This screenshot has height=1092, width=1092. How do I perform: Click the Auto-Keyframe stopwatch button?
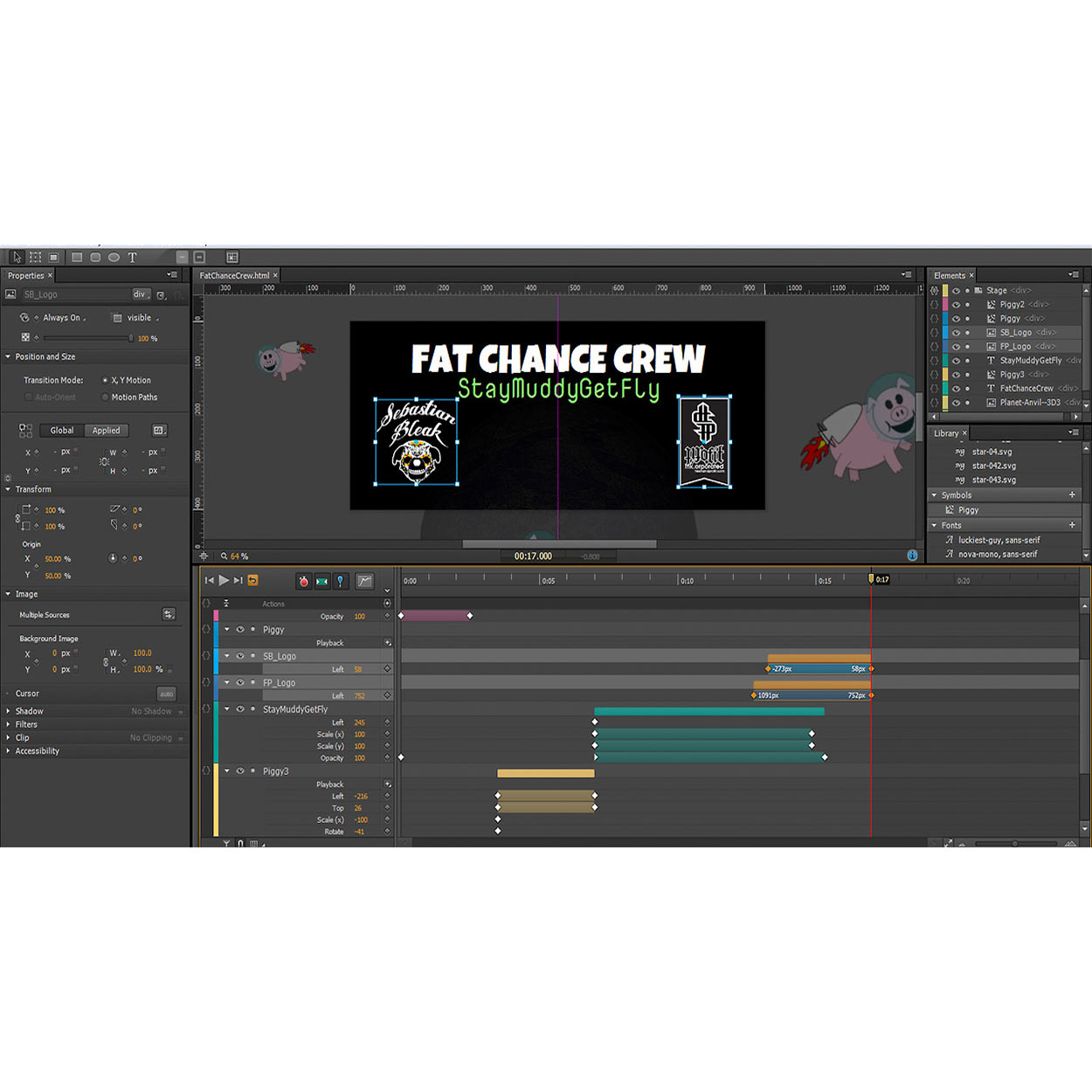pos(303,581)
